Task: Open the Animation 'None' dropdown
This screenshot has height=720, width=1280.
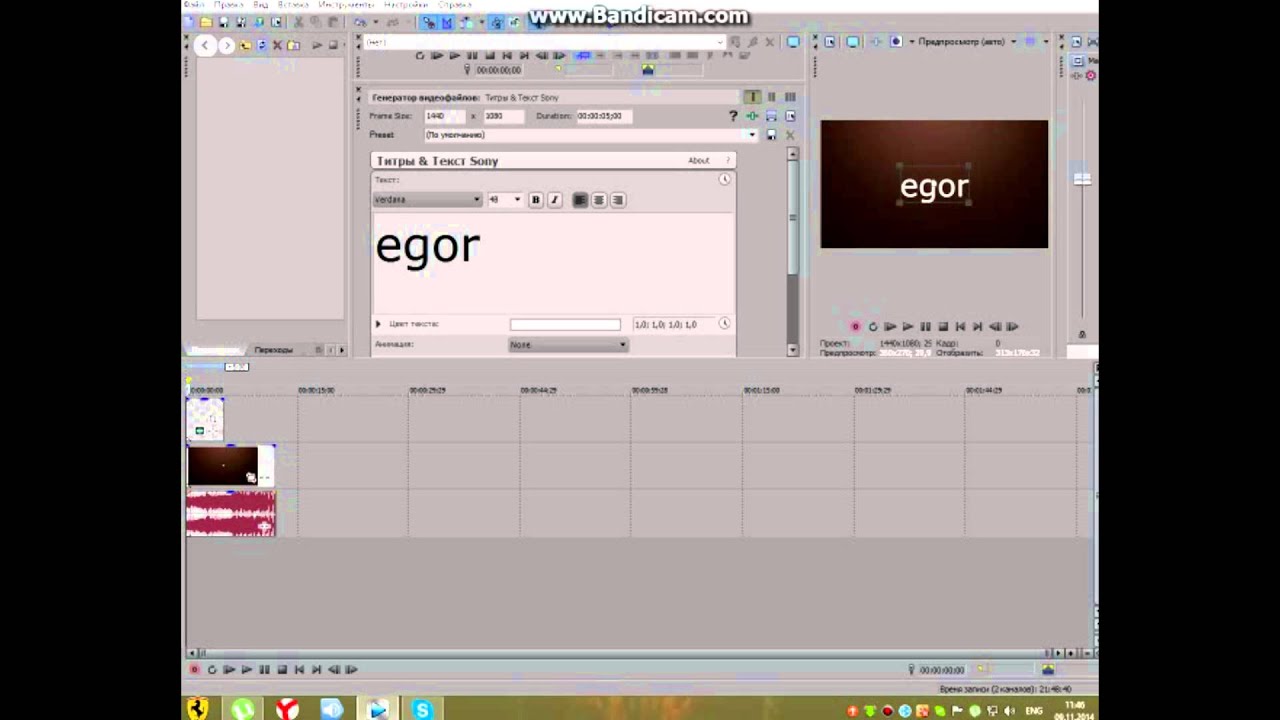Action: click(568, 345)
